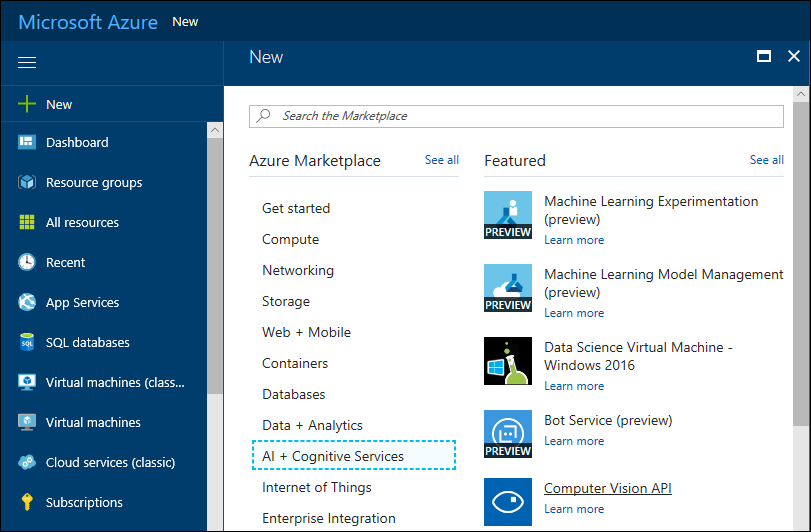Click the New blade scrollbar thumb
The image size is (811, 532).
[801, 264]
